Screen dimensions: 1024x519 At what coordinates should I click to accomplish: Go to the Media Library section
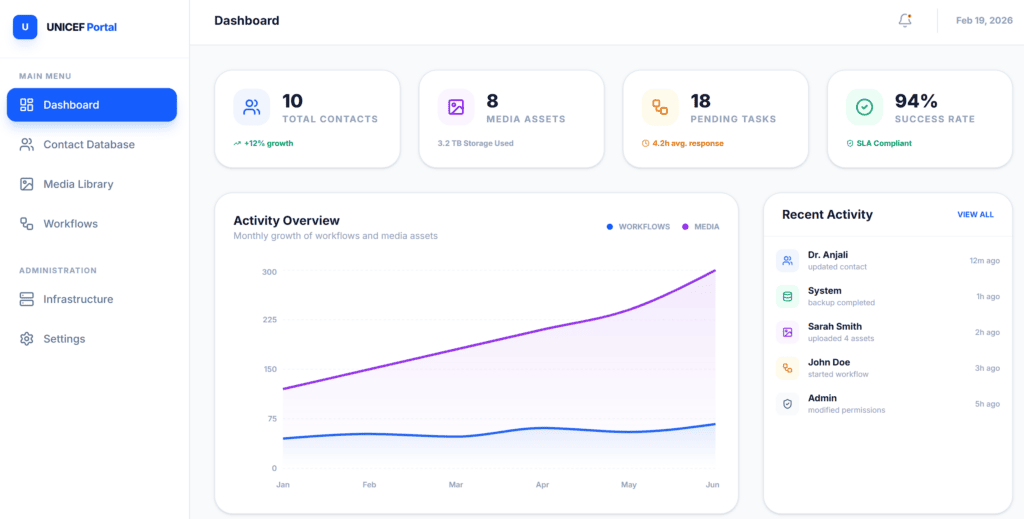78,184
